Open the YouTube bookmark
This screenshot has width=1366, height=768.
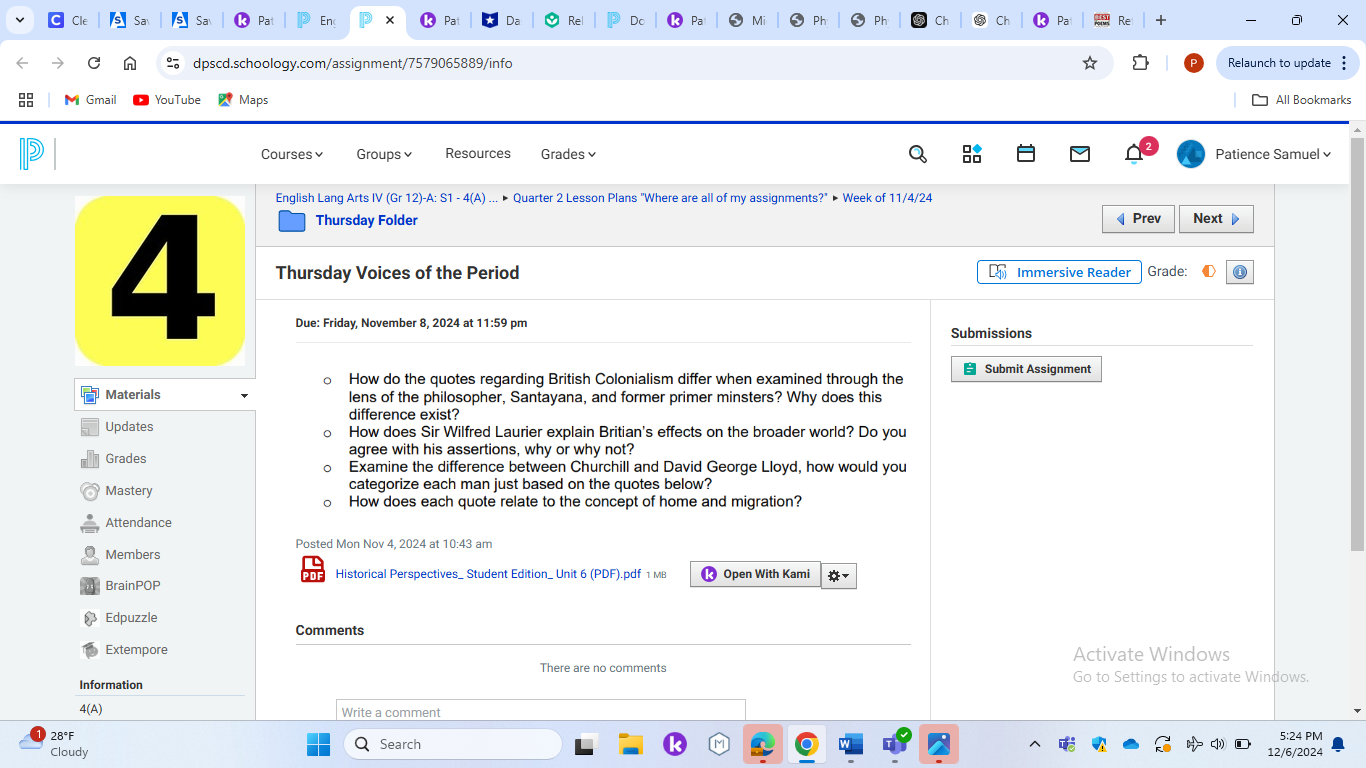coord(167,100)
